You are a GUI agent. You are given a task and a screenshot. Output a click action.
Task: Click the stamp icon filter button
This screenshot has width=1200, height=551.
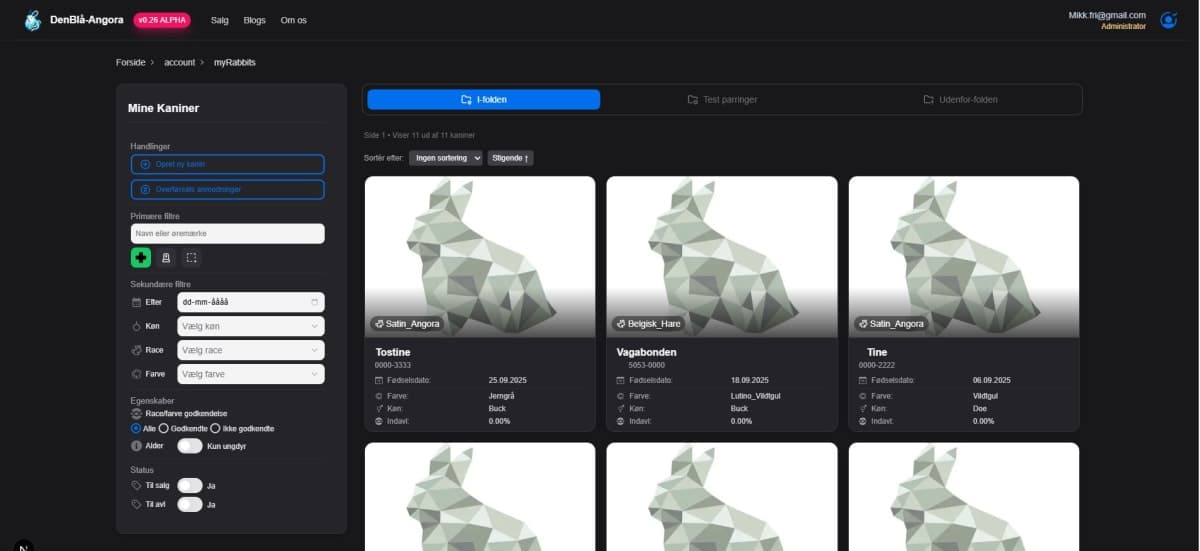[x=166, y=258]
